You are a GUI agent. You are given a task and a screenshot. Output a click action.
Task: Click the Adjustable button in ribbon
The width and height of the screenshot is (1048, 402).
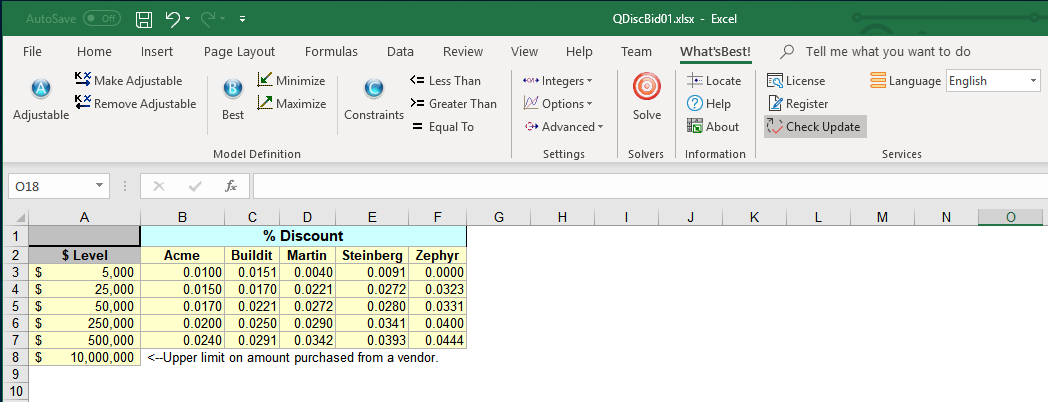41,100
